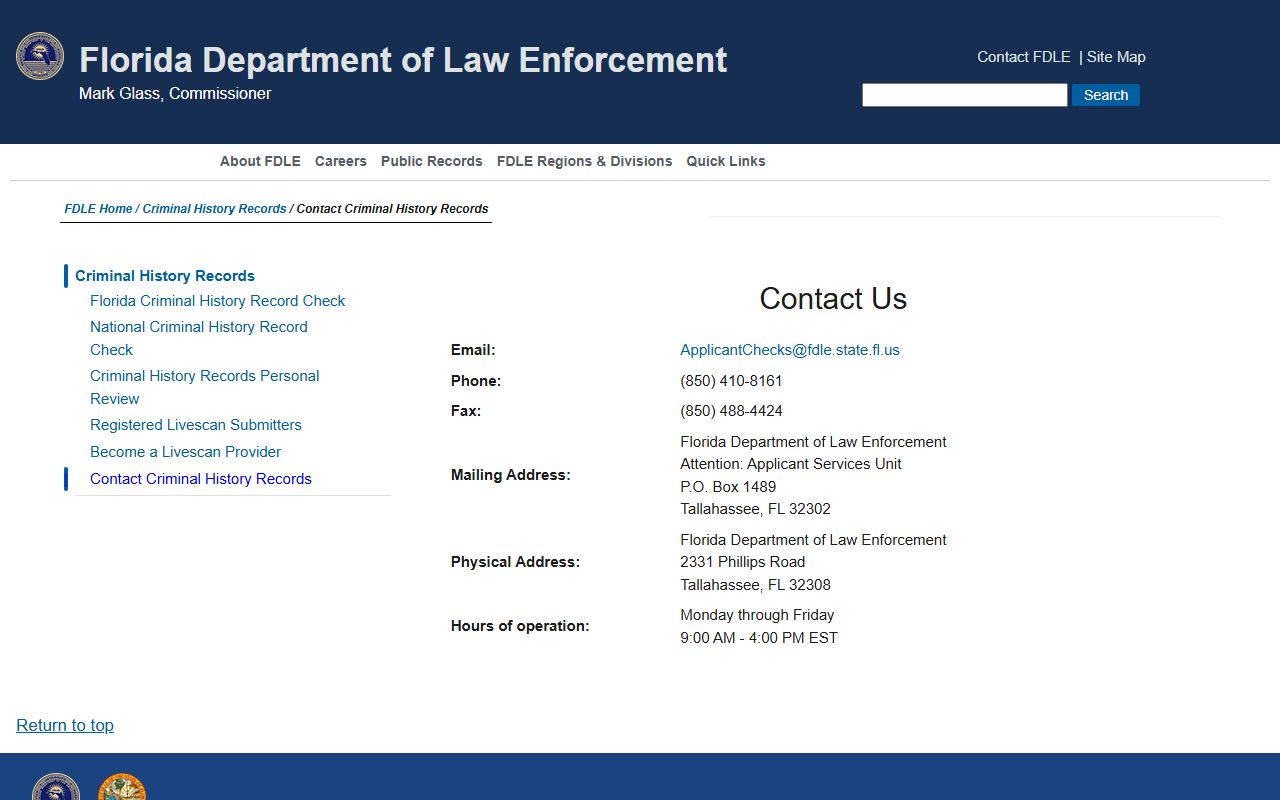This screenshot has width=1280, height=800.
Task: Click the Search button
Action: [x=1106, y=95]
